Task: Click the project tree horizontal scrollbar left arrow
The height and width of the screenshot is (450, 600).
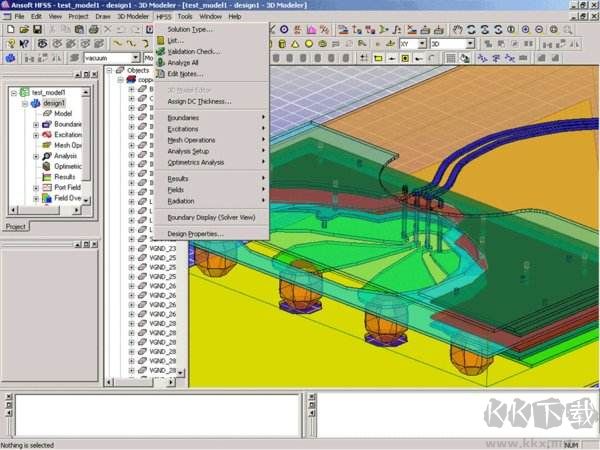Action: coord(14,210)
